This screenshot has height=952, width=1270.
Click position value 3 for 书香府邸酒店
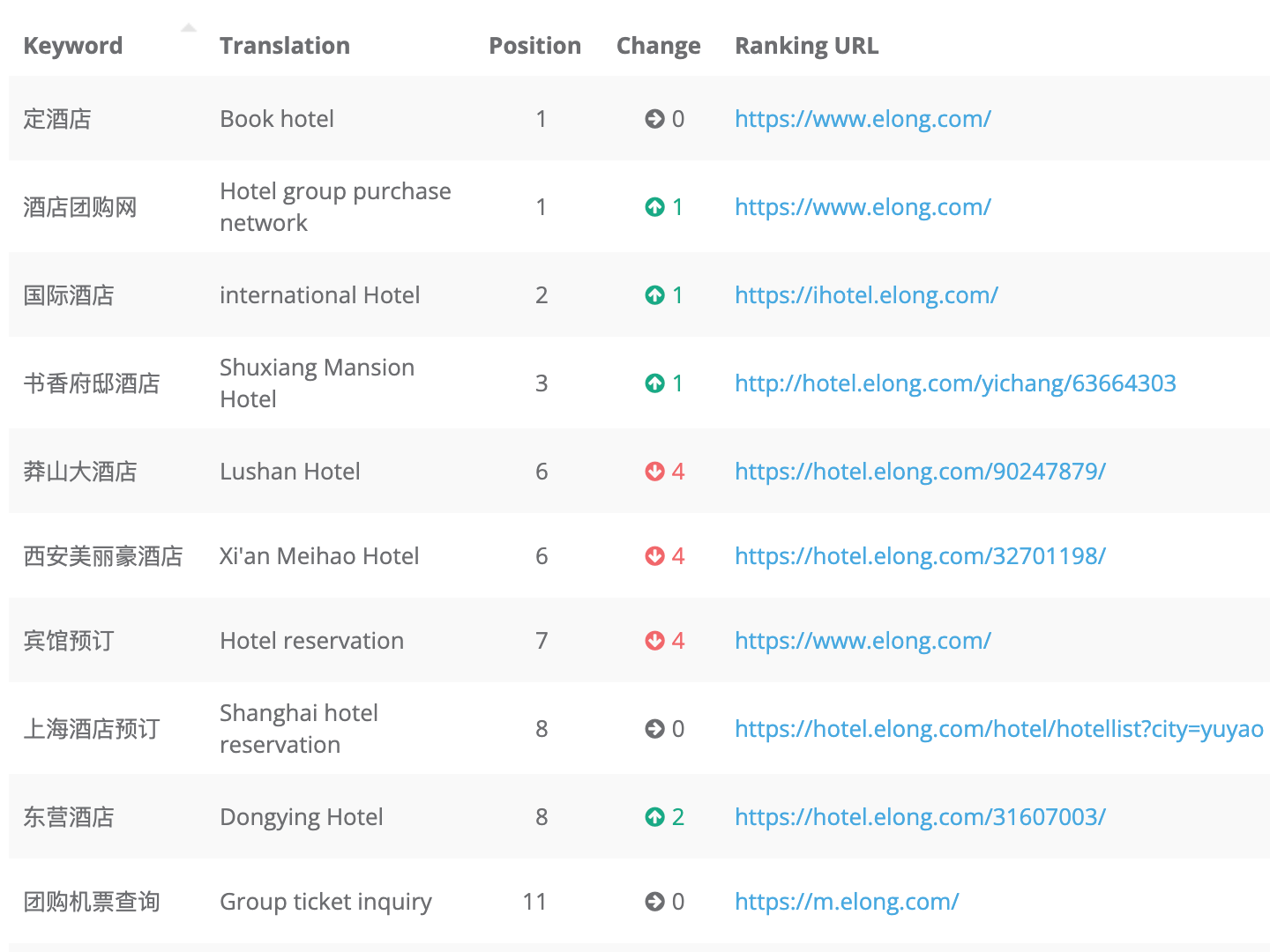542,383
